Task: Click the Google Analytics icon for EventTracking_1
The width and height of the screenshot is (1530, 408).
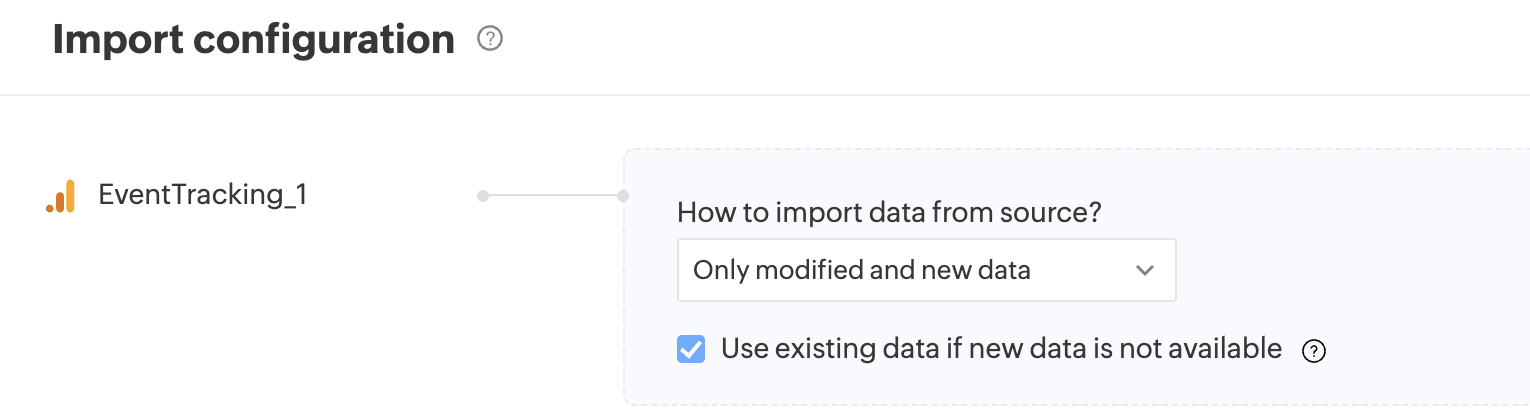Action: 61,196
